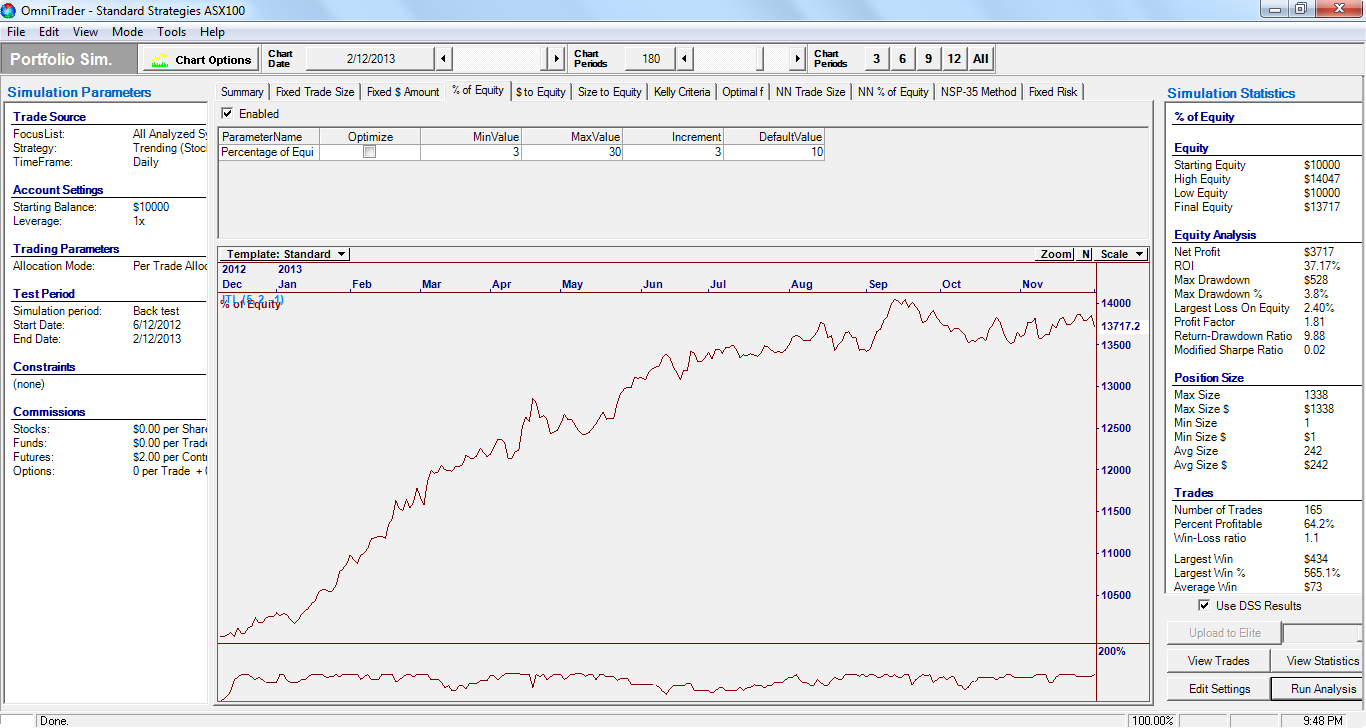The height and width of the screenshot is (728, 1366).
Task: Uncheck Use DSS Results
Action: (x=1204, y=605)
